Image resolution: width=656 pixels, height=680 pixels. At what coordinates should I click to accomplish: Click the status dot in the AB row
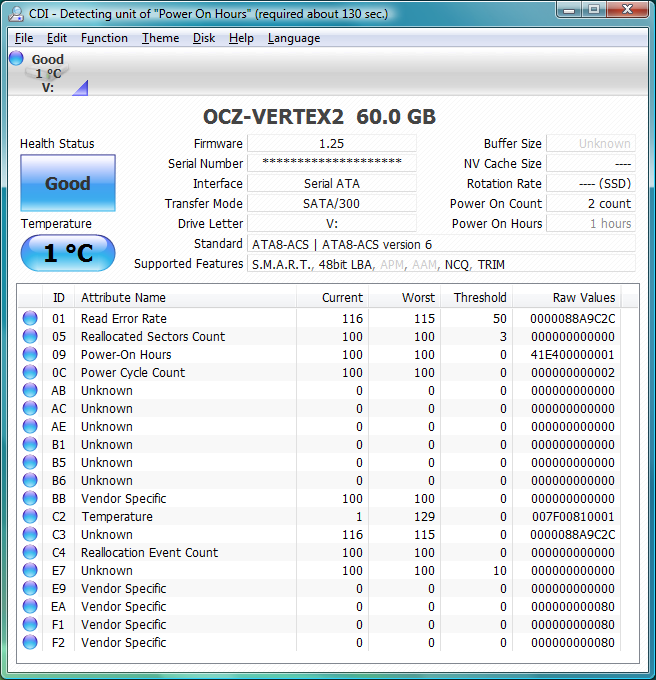click(x=30, y=390)
